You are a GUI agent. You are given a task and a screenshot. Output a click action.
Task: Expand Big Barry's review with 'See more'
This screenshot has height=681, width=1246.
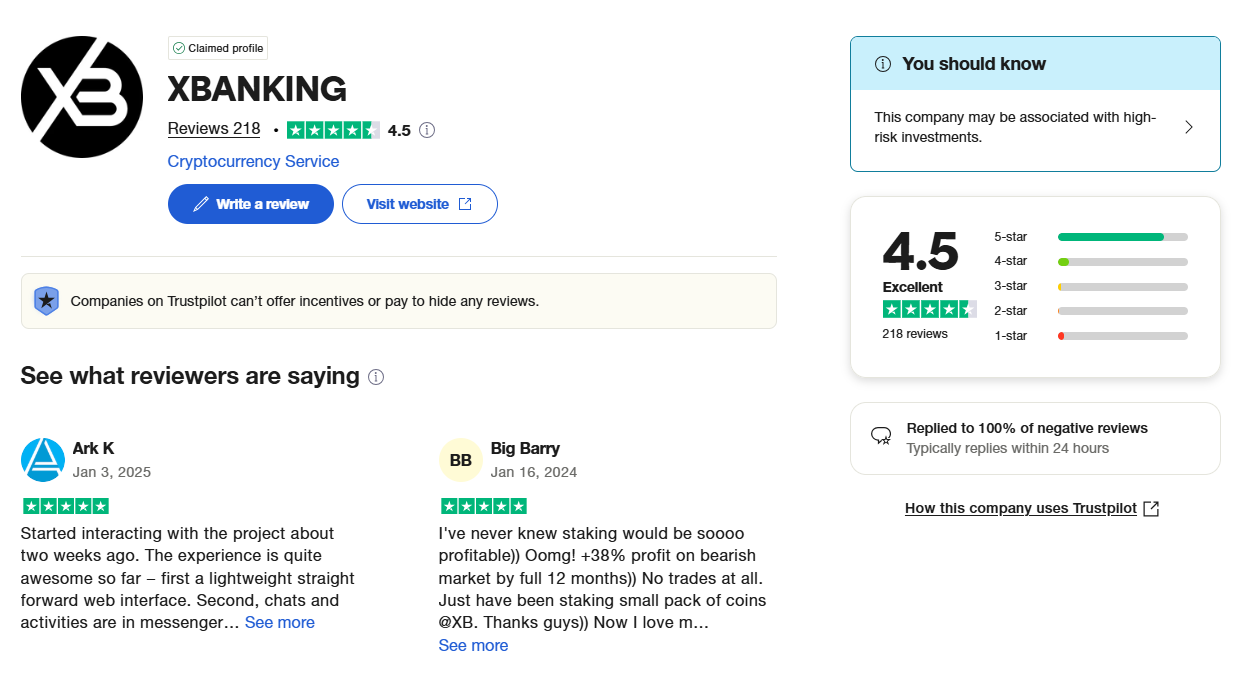[473, 645]
